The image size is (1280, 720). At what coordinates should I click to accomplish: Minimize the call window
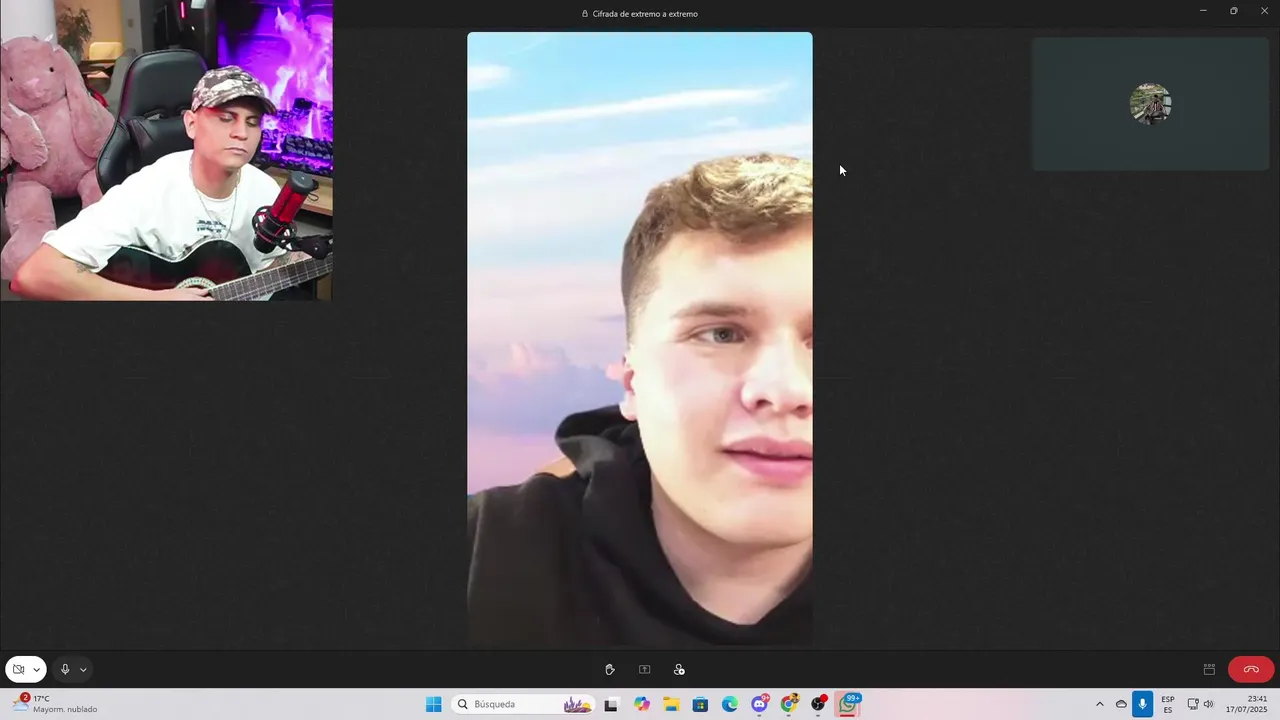pos(1203,11)
